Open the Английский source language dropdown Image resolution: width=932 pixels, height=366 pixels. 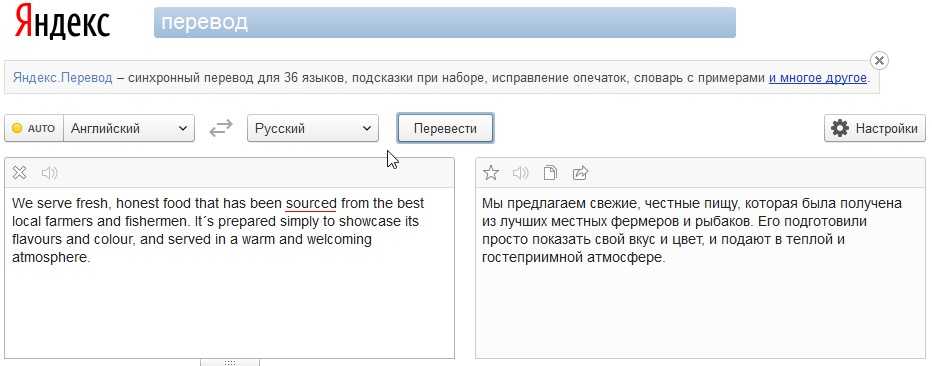tap(129, 128)
